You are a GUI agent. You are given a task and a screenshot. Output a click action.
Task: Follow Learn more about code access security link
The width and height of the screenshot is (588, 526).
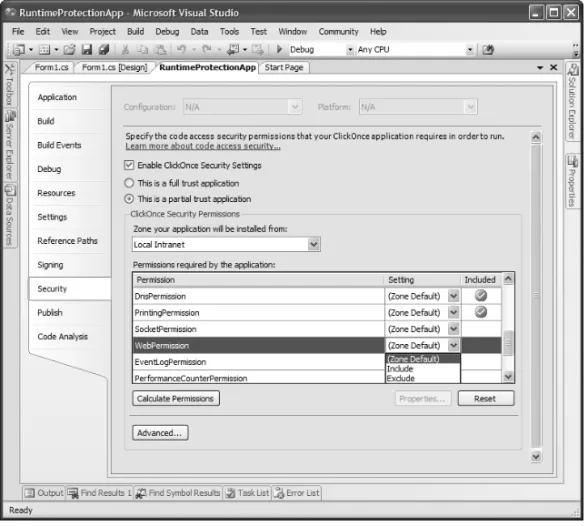pos(203,146)
